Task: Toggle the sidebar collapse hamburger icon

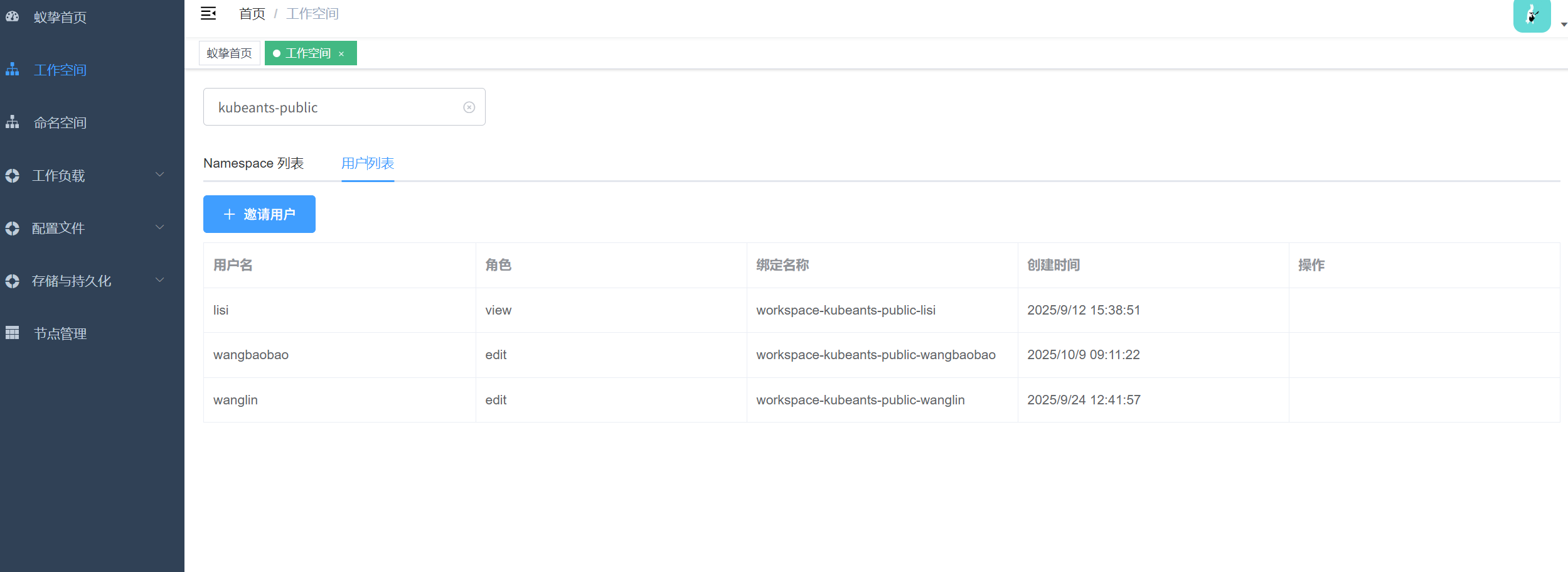Action: [208, 14]
